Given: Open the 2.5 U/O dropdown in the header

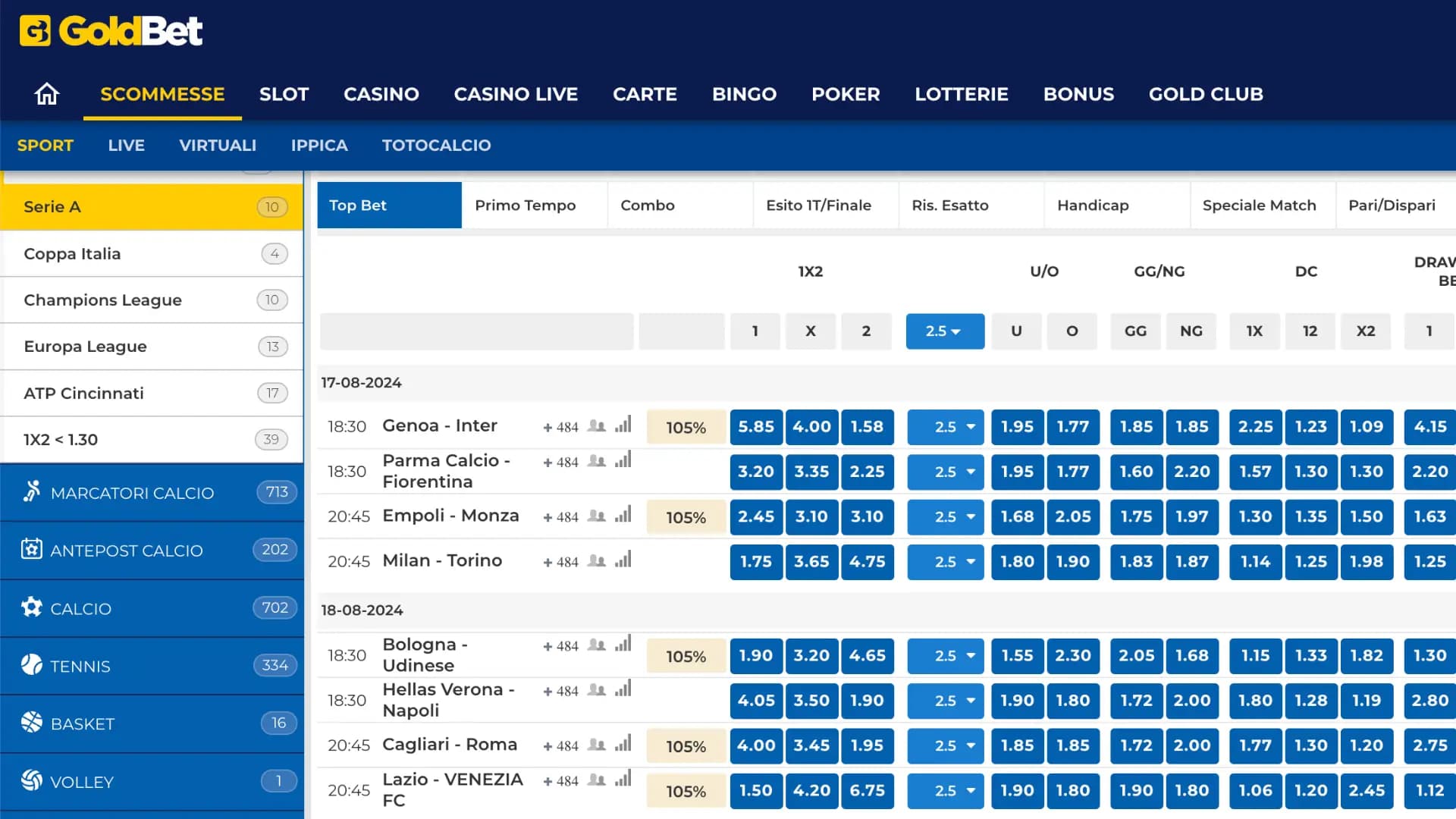Looking at the screenshot, I should [944, 331].
